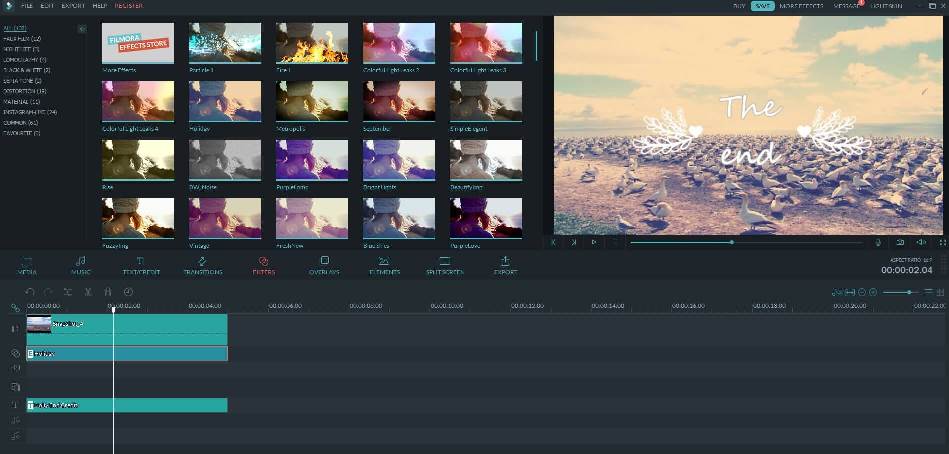The height and width of the screenshot is (454, 949).
Task: Open the HELP menu
Action: [100, 5]
